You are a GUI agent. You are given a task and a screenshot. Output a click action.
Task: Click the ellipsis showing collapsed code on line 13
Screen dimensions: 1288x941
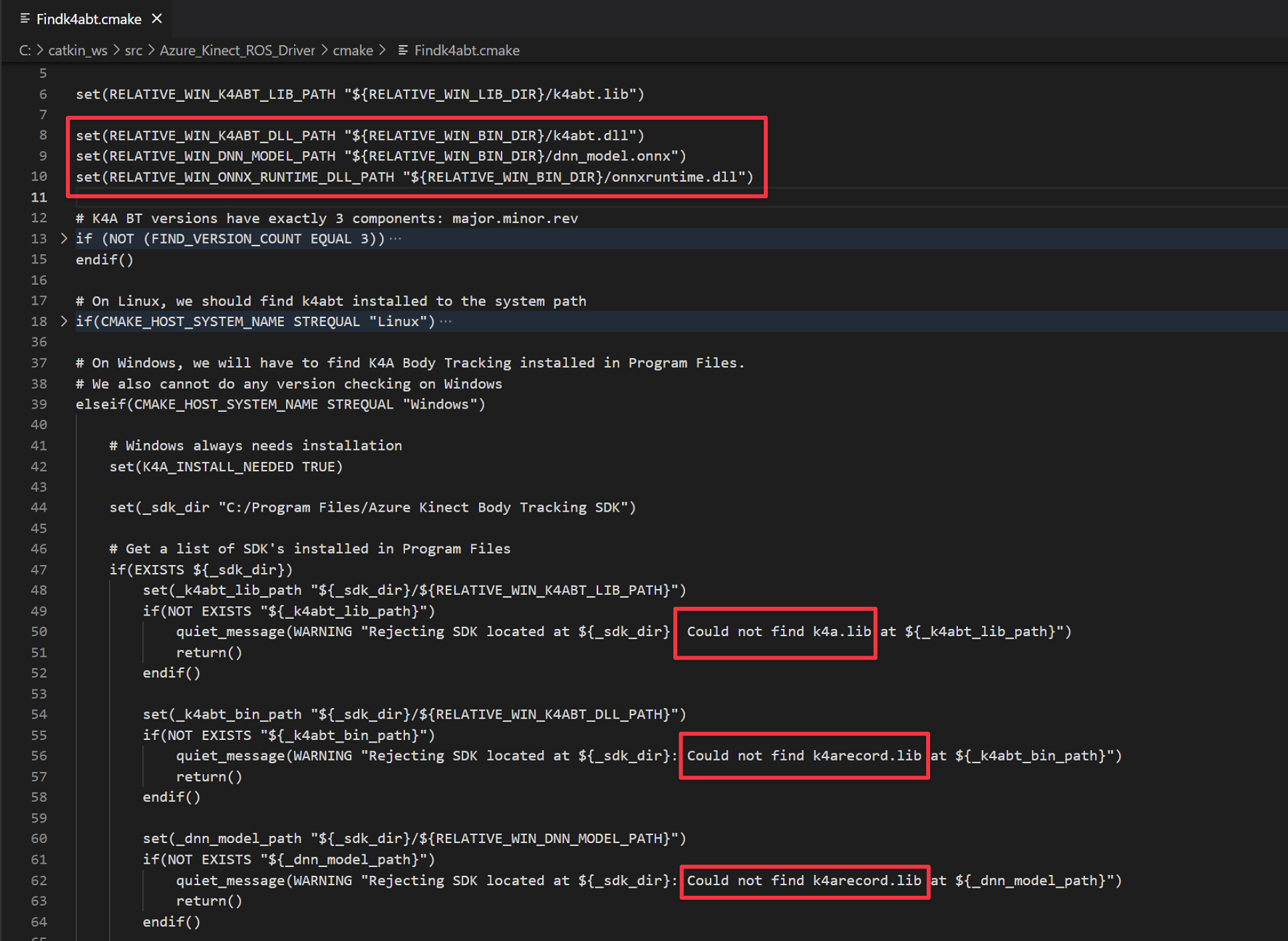396,238
